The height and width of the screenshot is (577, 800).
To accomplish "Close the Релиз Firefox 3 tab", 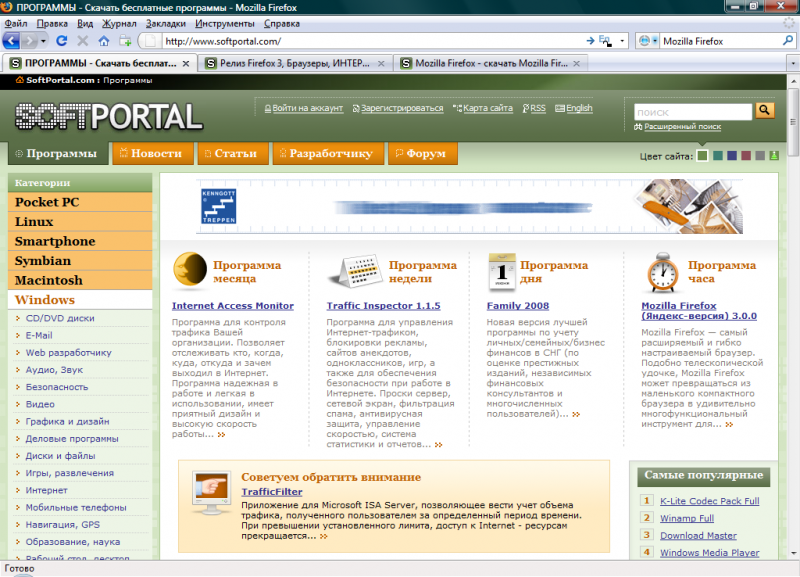I will [x=381, y=63].
